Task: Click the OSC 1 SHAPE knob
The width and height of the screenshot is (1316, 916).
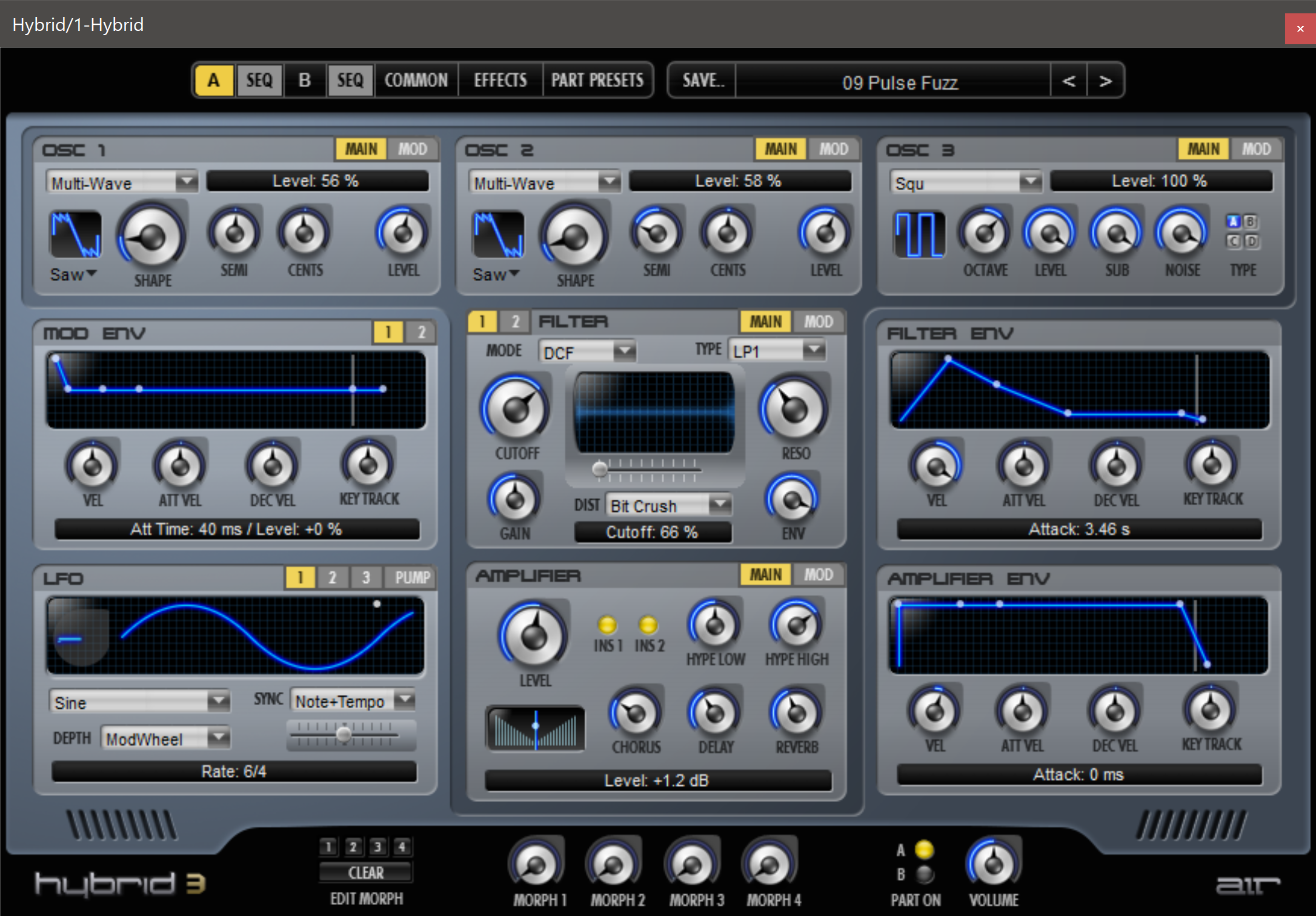Action: (152, 237)
